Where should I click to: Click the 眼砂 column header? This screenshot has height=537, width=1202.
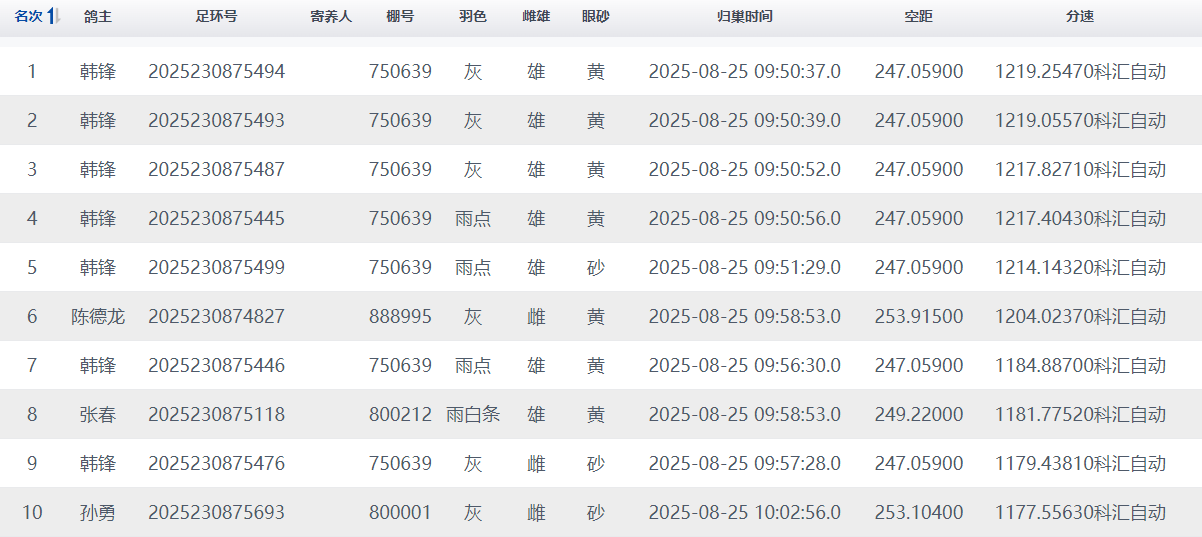pyautogui.click(x=595, y=17)
